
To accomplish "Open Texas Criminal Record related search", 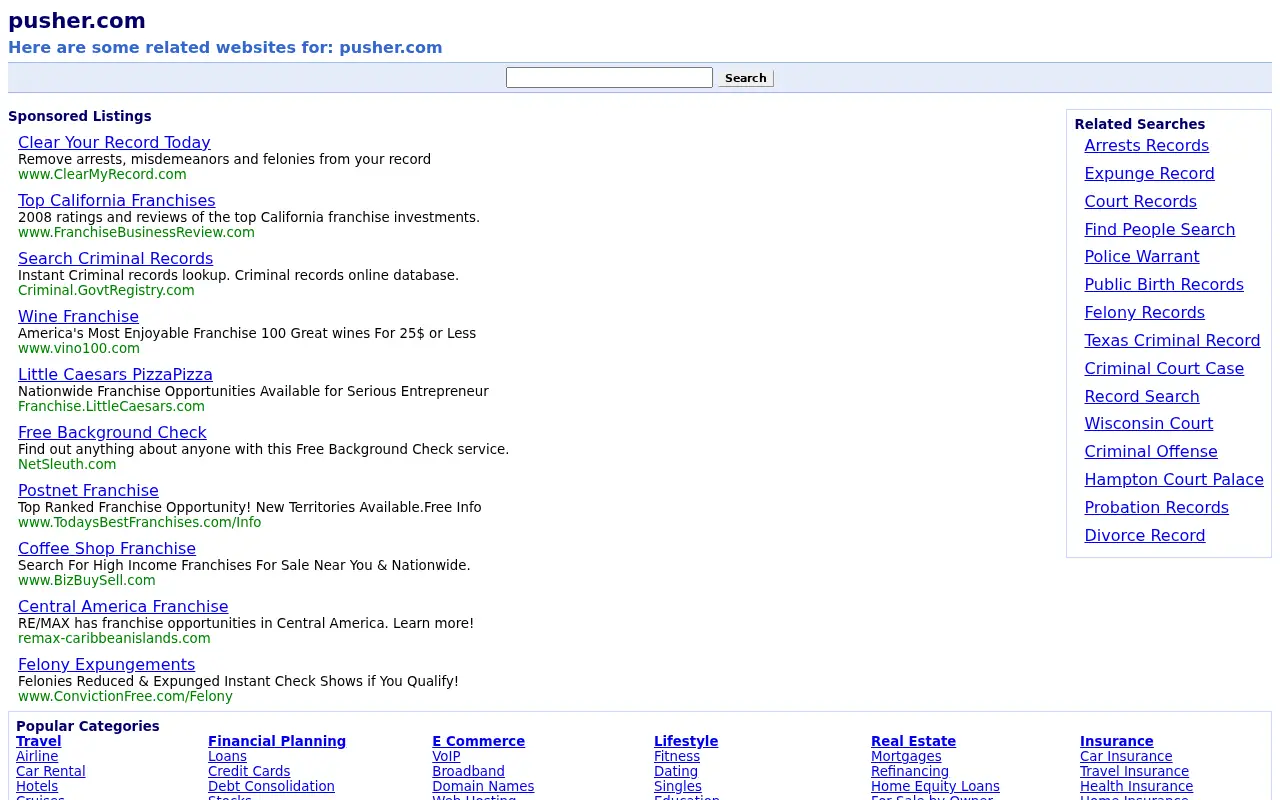I will (1173, 341).
